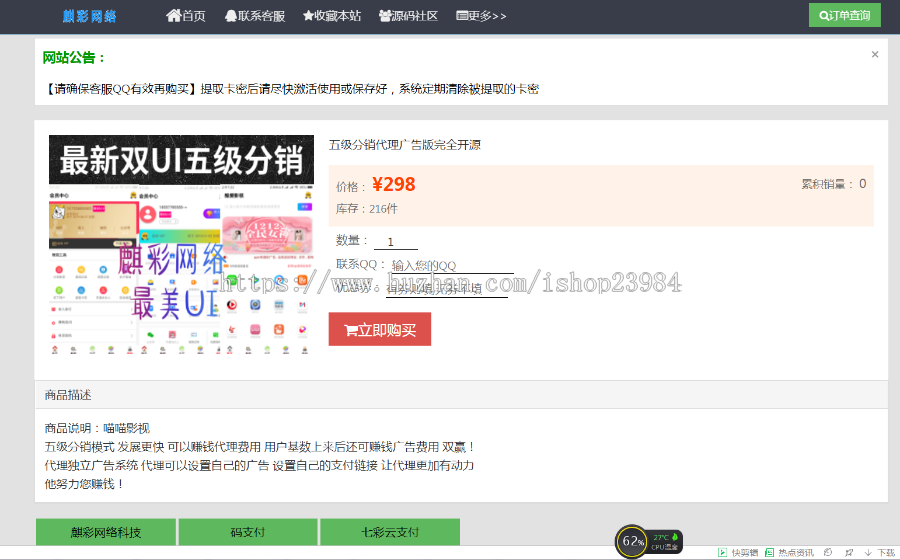Open 快剪辑 in the browser status bar
Screen dimensions: 900x560
tap(738, 553)
